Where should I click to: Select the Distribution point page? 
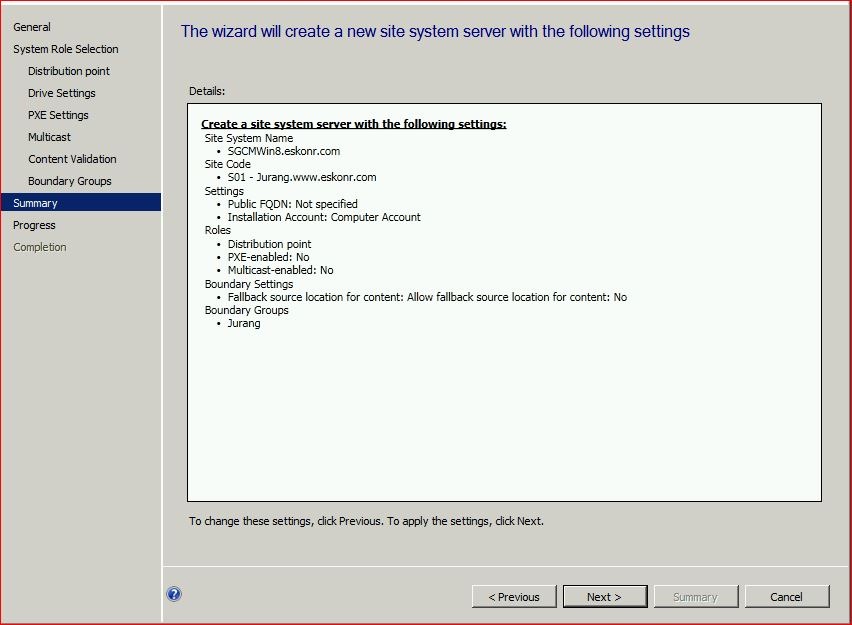pyautogui.click(x=68, y=71)
